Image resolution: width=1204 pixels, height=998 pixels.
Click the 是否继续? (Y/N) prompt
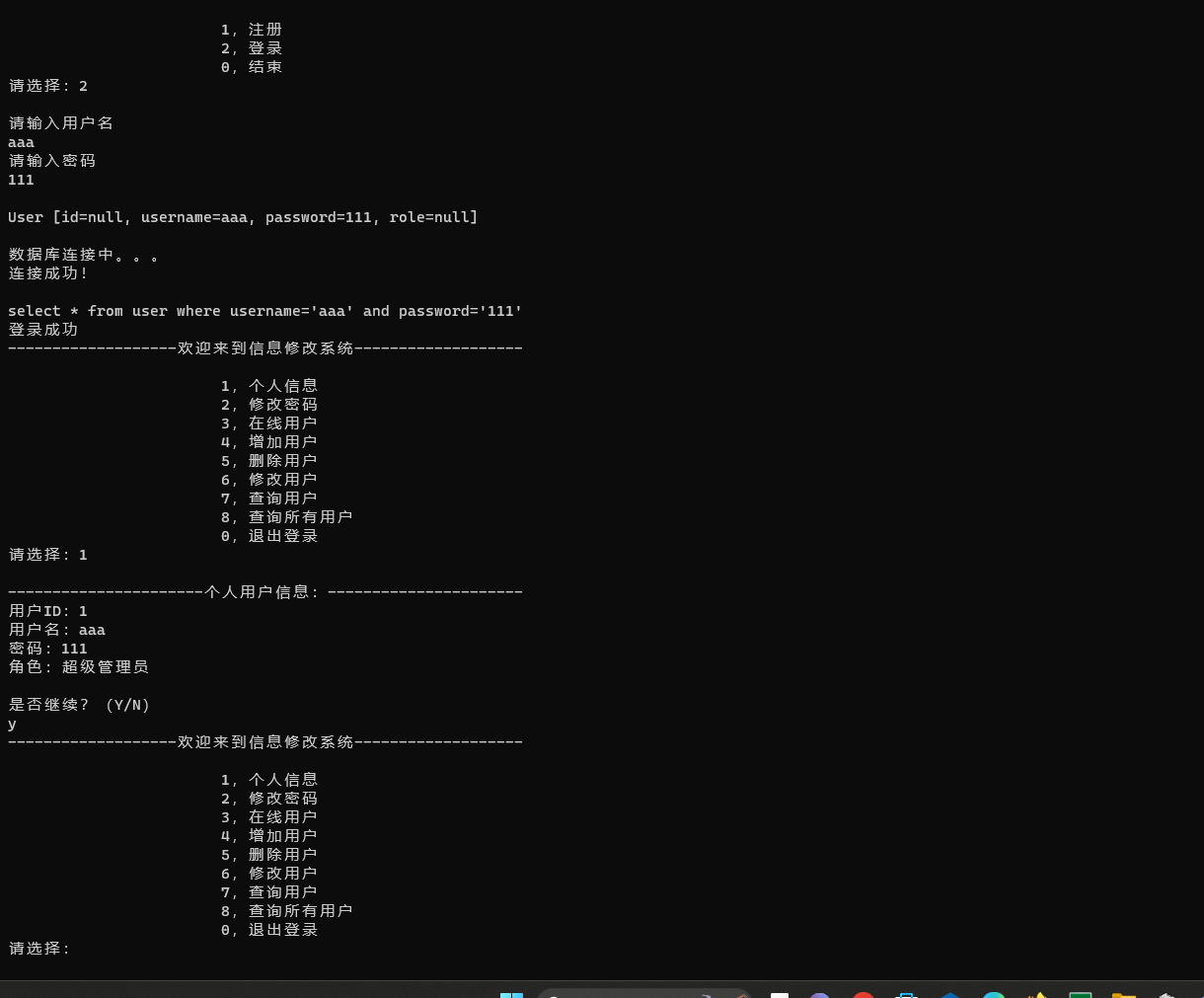pyautogui.click(x=79, y=705)
